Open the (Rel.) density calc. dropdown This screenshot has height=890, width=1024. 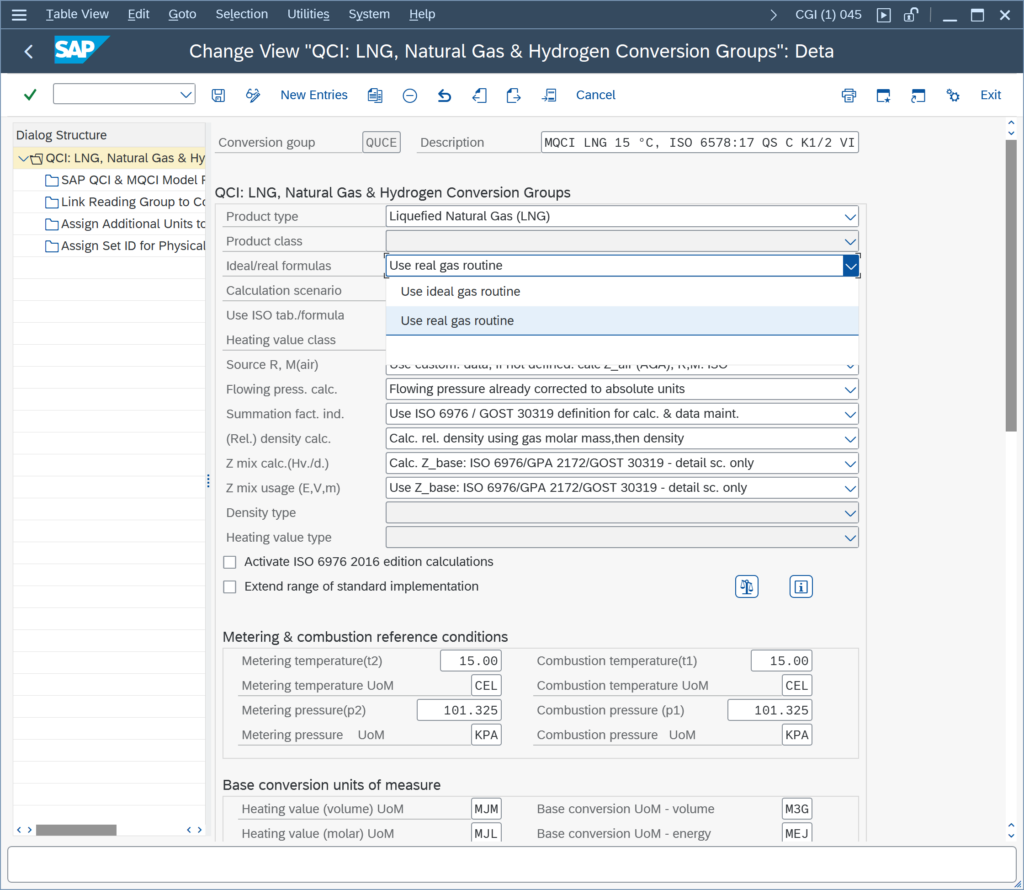click(850, 439)
